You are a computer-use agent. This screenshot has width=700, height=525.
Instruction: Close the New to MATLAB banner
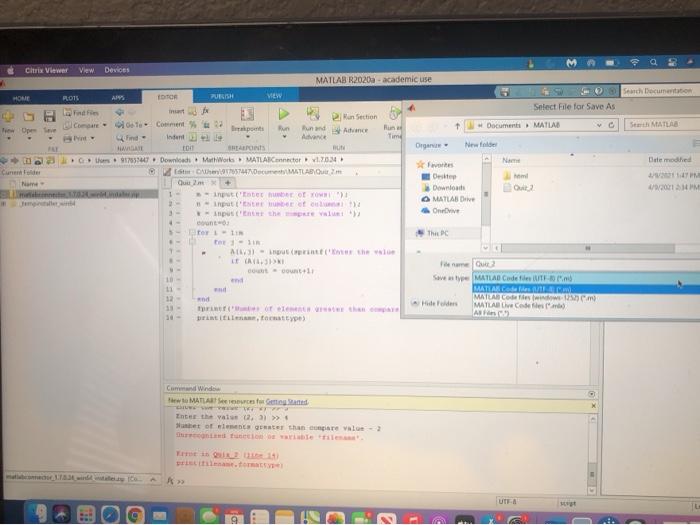[593, 406]
